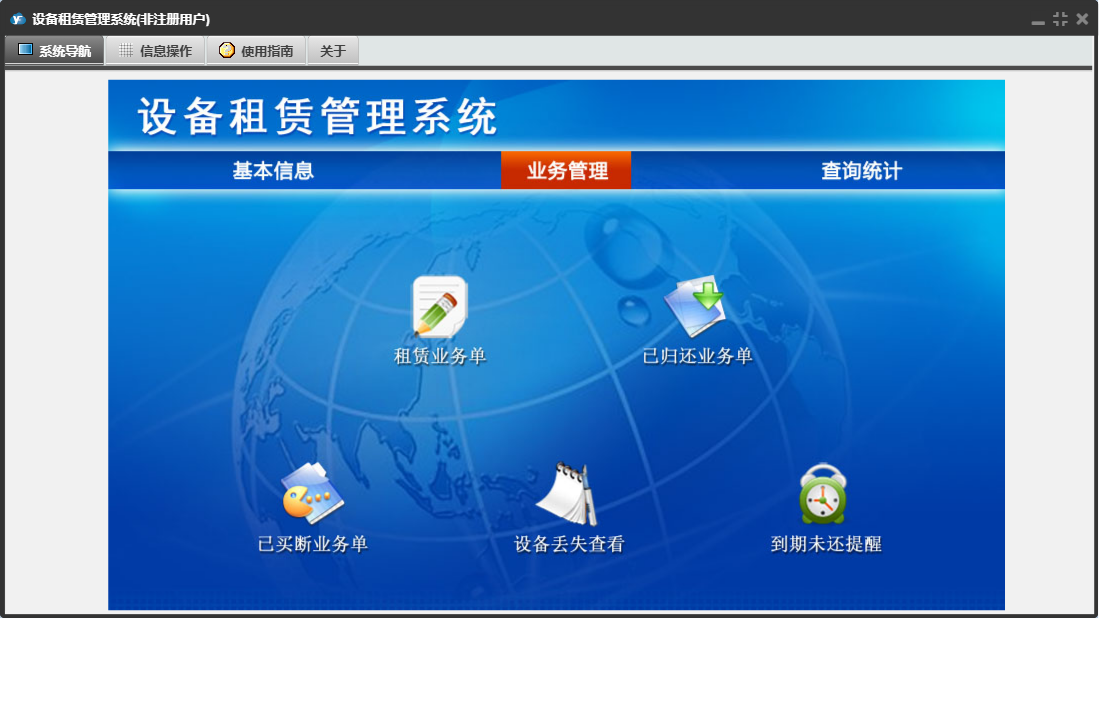Click the 到期未还提醒 alarm clock icon
Viewport: 1099px width, 723px height.
[x=824, y=495]
